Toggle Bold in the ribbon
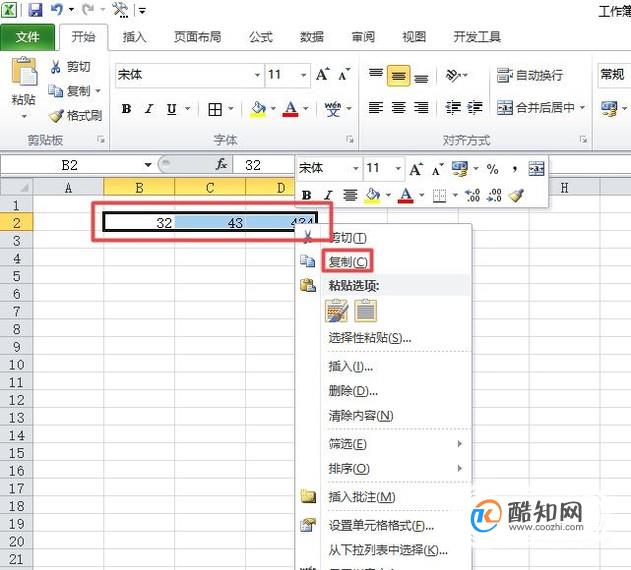This screenshot has width=631, height=570. click(x=126, y=109)
